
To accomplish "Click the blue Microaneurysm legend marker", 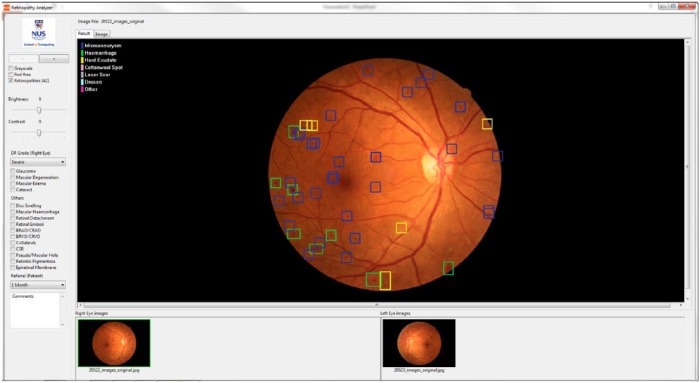I will 82,46.
